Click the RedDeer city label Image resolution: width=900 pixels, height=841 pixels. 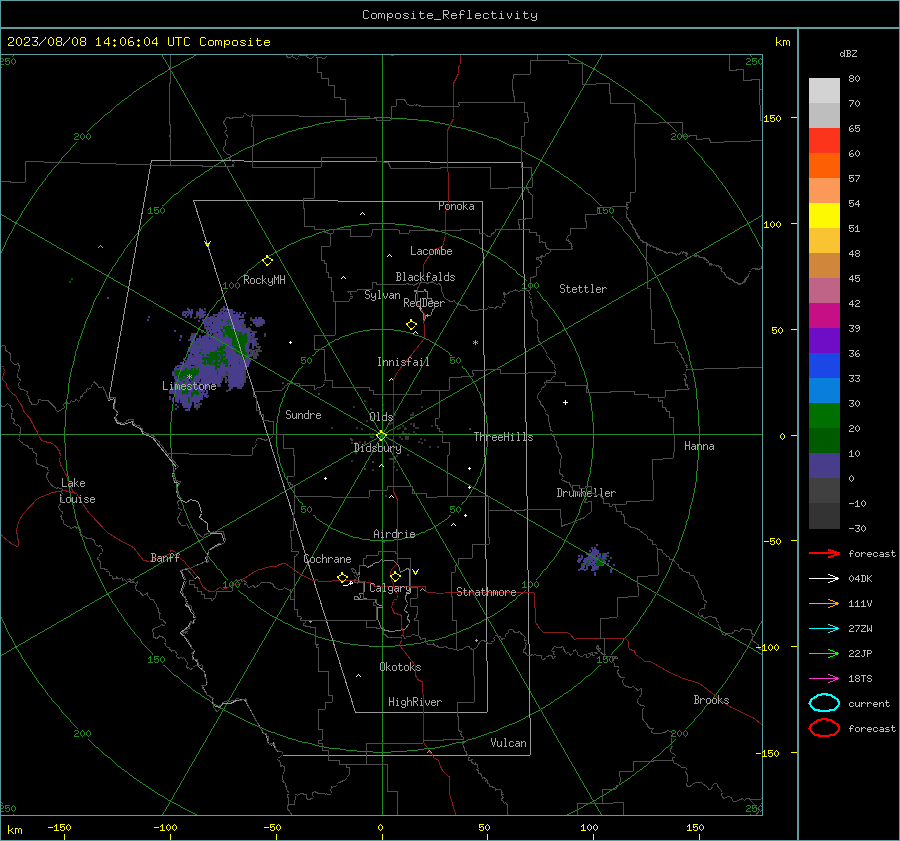(x=424, y=303)
